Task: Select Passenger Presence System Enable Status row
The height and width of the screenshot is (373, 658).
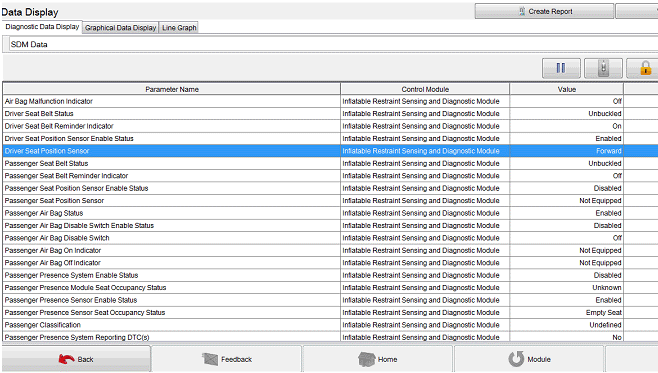Action: coord(330,275)
